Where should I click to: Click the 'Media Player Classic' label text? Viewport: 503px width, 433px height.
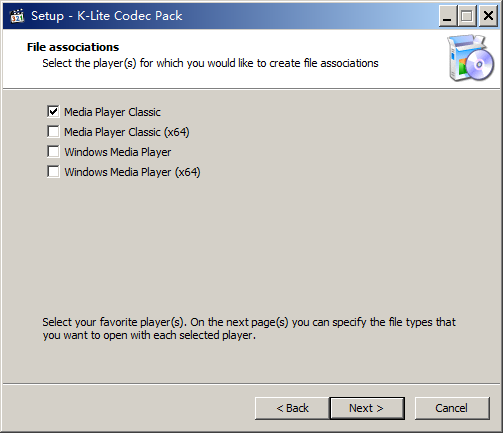[x=112, y=112]
